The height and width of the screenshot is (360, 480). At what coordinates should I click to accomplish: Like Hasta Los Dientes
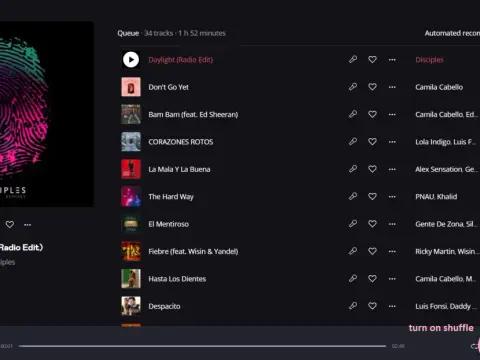[x=372, y=278]
